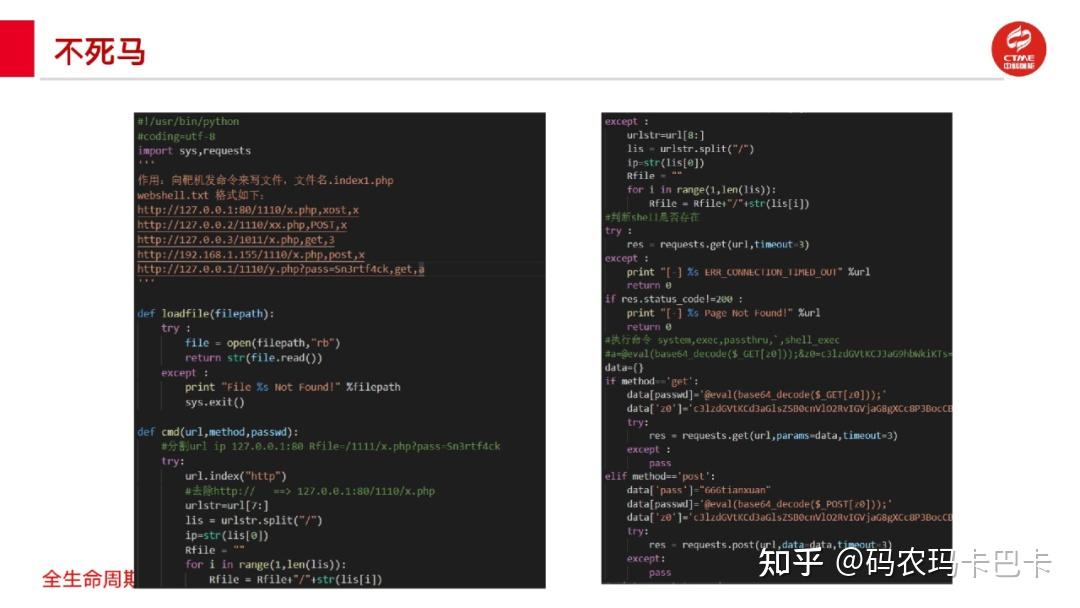Select the '666tianxuan' password assignment line
Screen dimensions: 1080x608
[x=698, y=490]
